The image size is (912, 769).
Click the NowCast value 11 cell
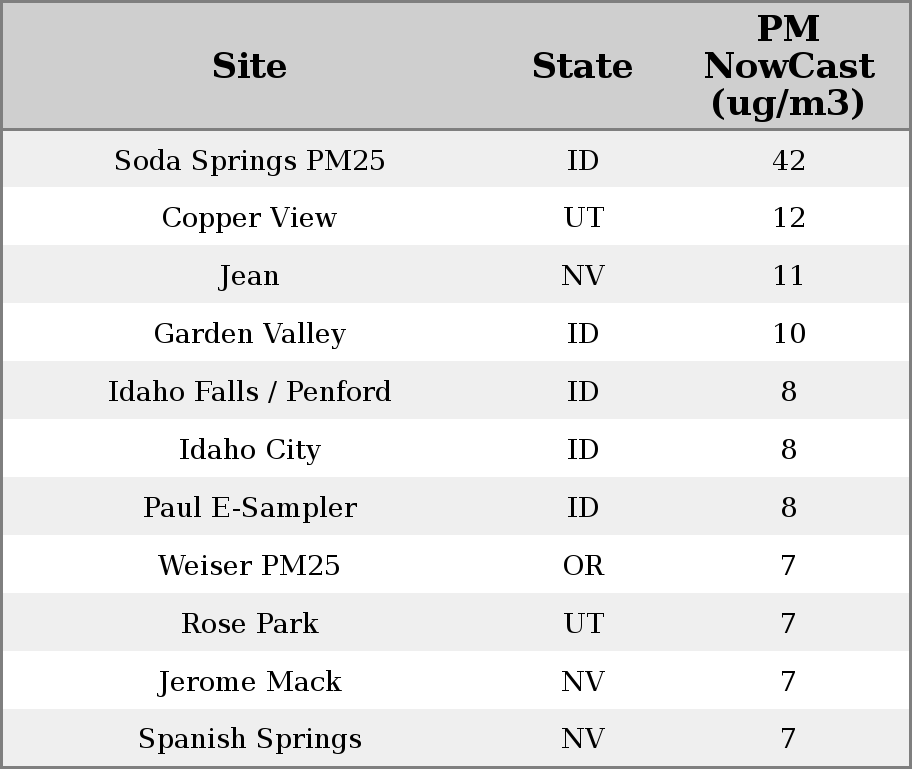(x=788, y=276)
